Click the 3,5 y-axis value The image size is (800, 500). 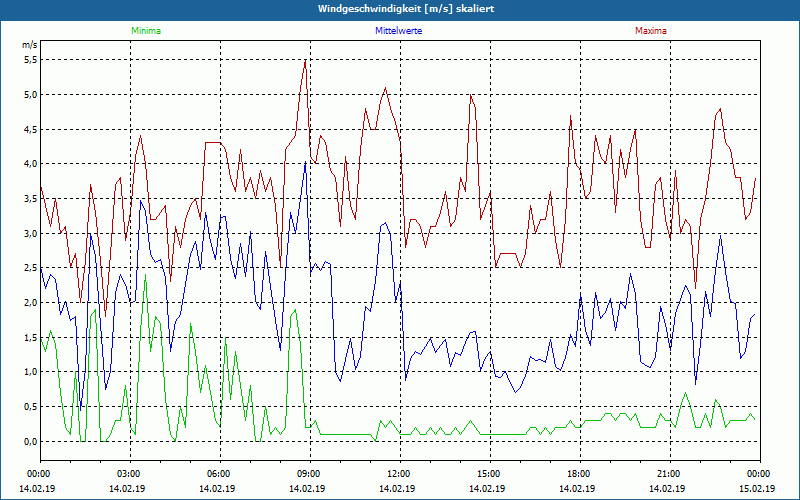click(x=31, y=198)
